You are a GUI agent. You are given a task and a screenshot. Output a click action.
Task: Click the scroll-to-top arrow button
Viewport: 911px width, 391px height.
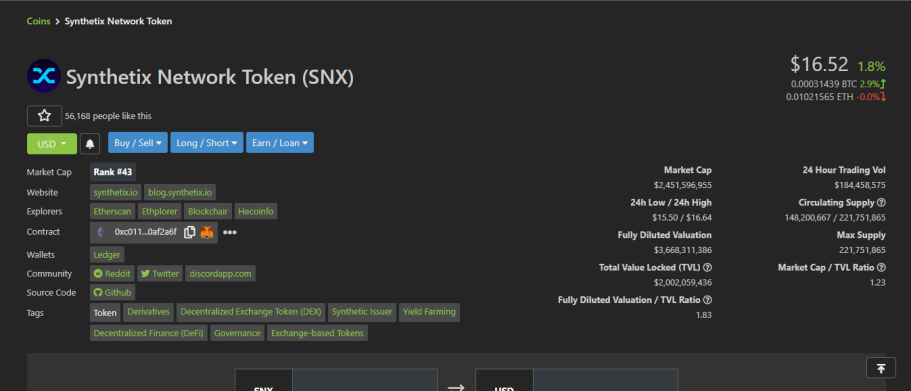[881, 368]
